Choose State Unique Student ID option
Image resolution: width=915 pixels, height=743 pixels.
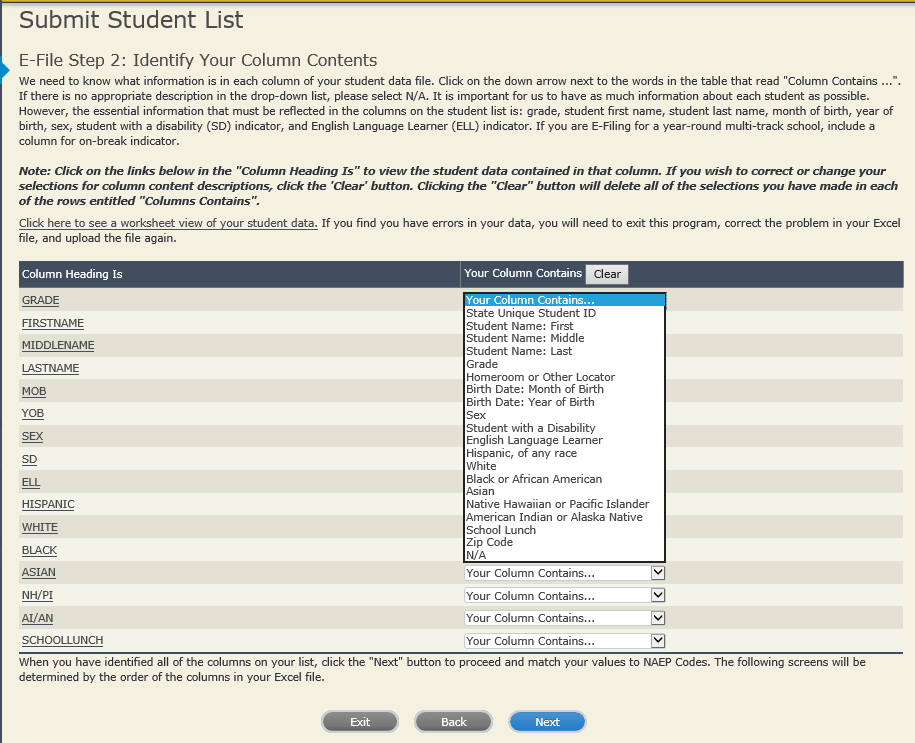[530, 313]
